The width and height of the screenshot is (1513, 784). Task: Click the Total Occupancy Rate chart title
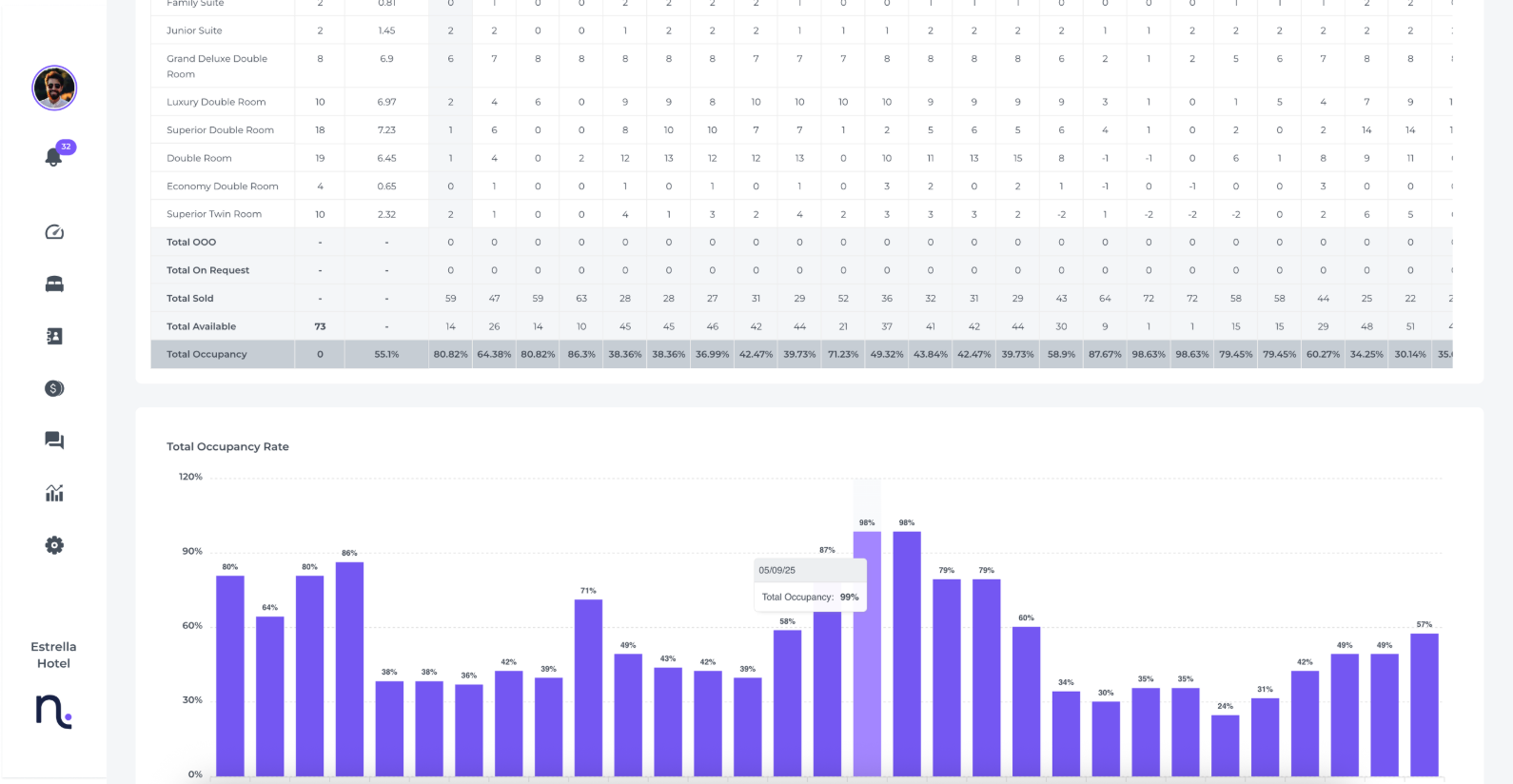click(227, 446)
